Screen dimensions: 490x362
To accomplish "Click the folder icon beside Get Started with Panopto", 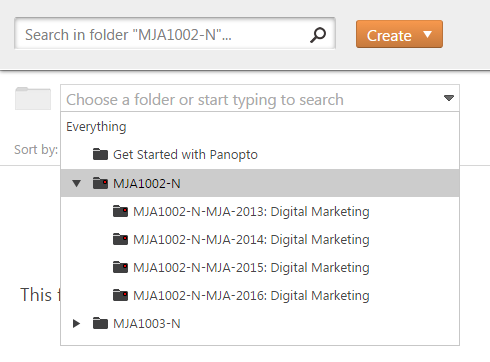I will [100, 154].
